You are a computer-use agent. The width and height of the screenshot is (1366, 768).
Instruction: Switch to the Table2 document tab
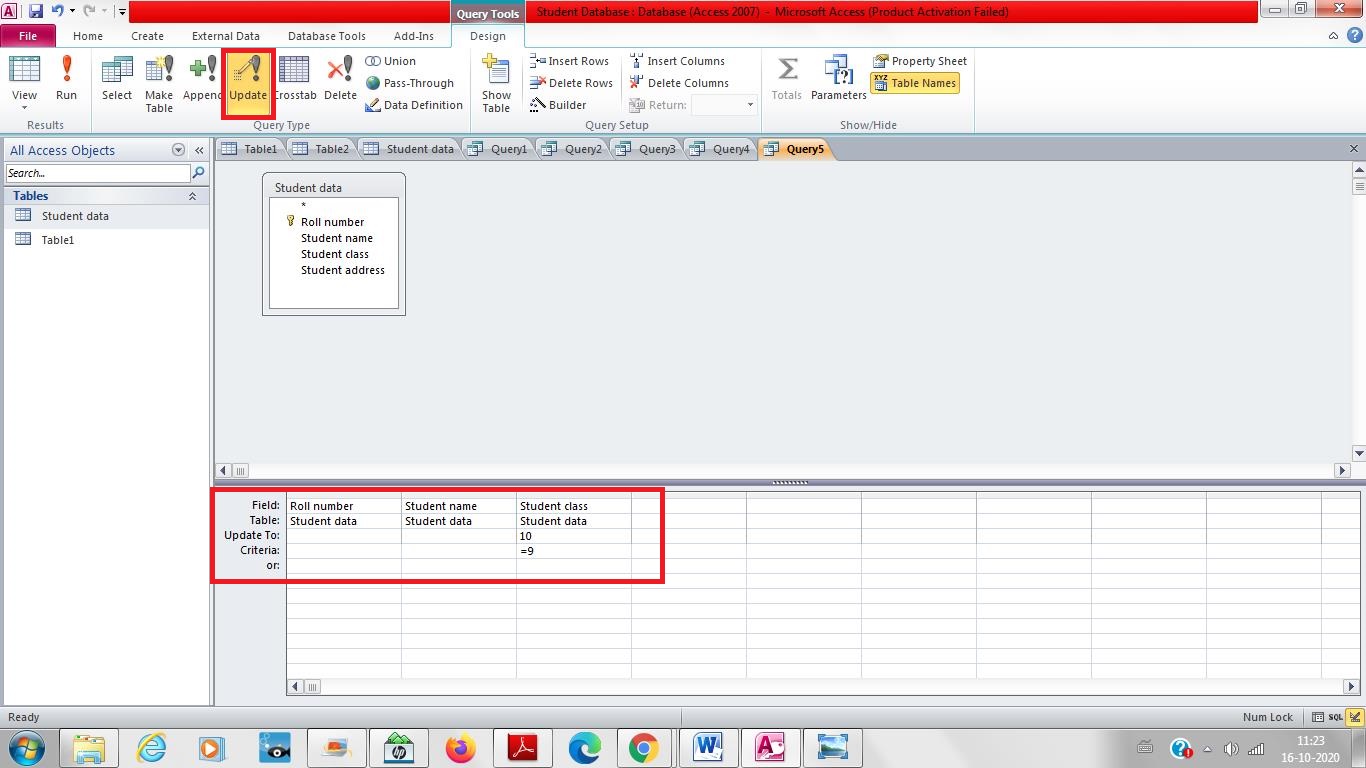click(x=322, y=149)
